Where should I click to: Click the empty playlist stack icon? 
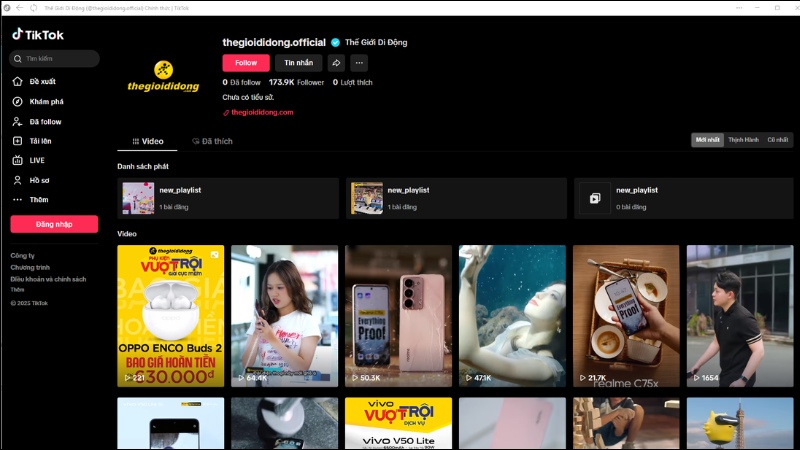(x=595, y=198)
